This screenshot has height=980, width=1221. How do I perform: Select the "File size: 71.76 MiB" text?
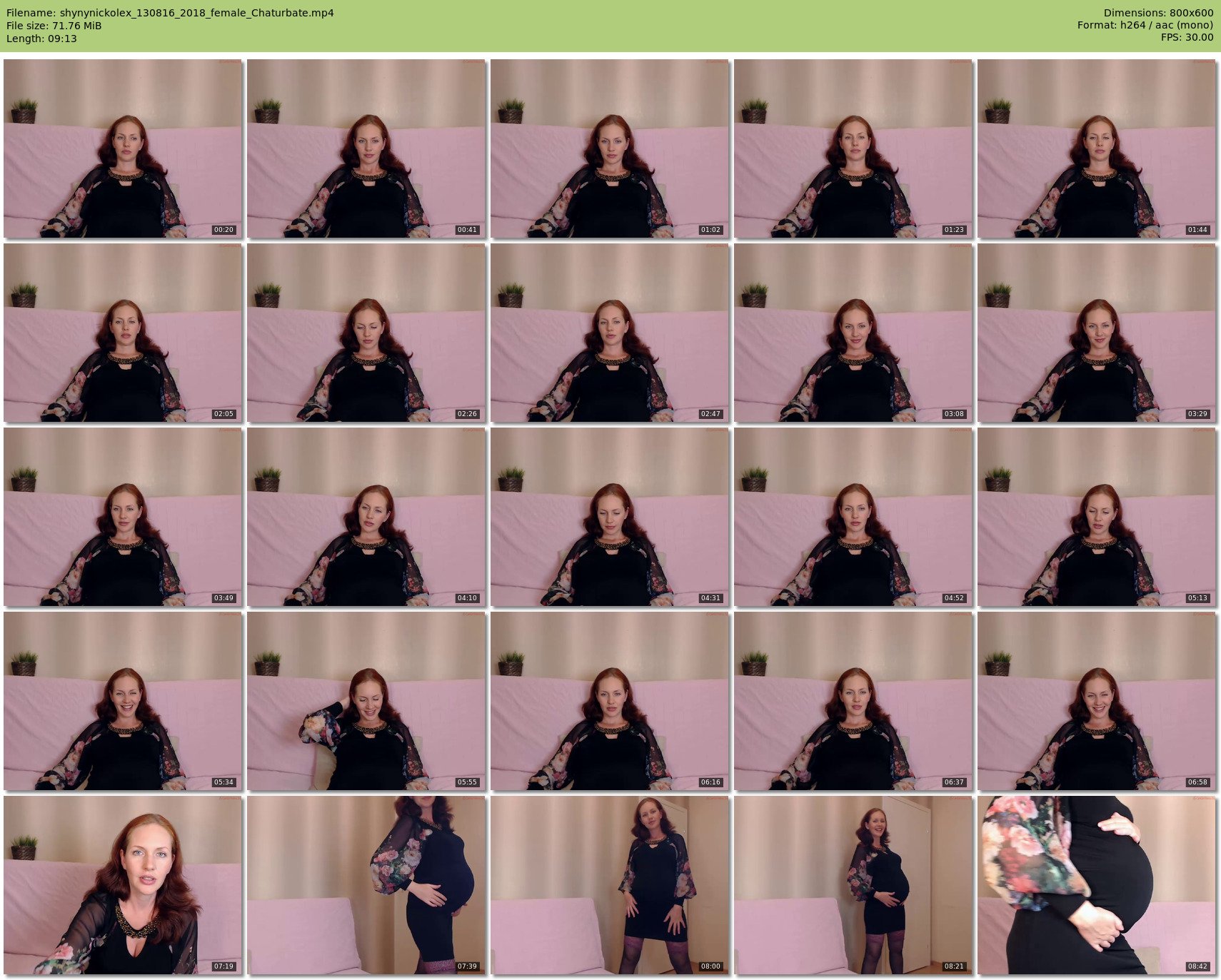(x=54, y=26)
